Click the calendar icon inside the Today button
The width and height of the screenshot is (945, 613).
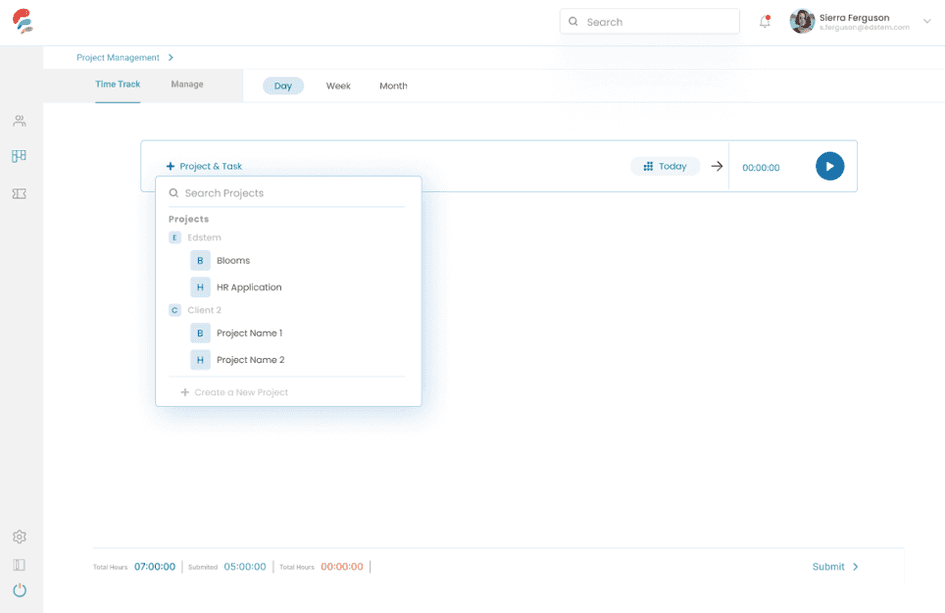650,166
